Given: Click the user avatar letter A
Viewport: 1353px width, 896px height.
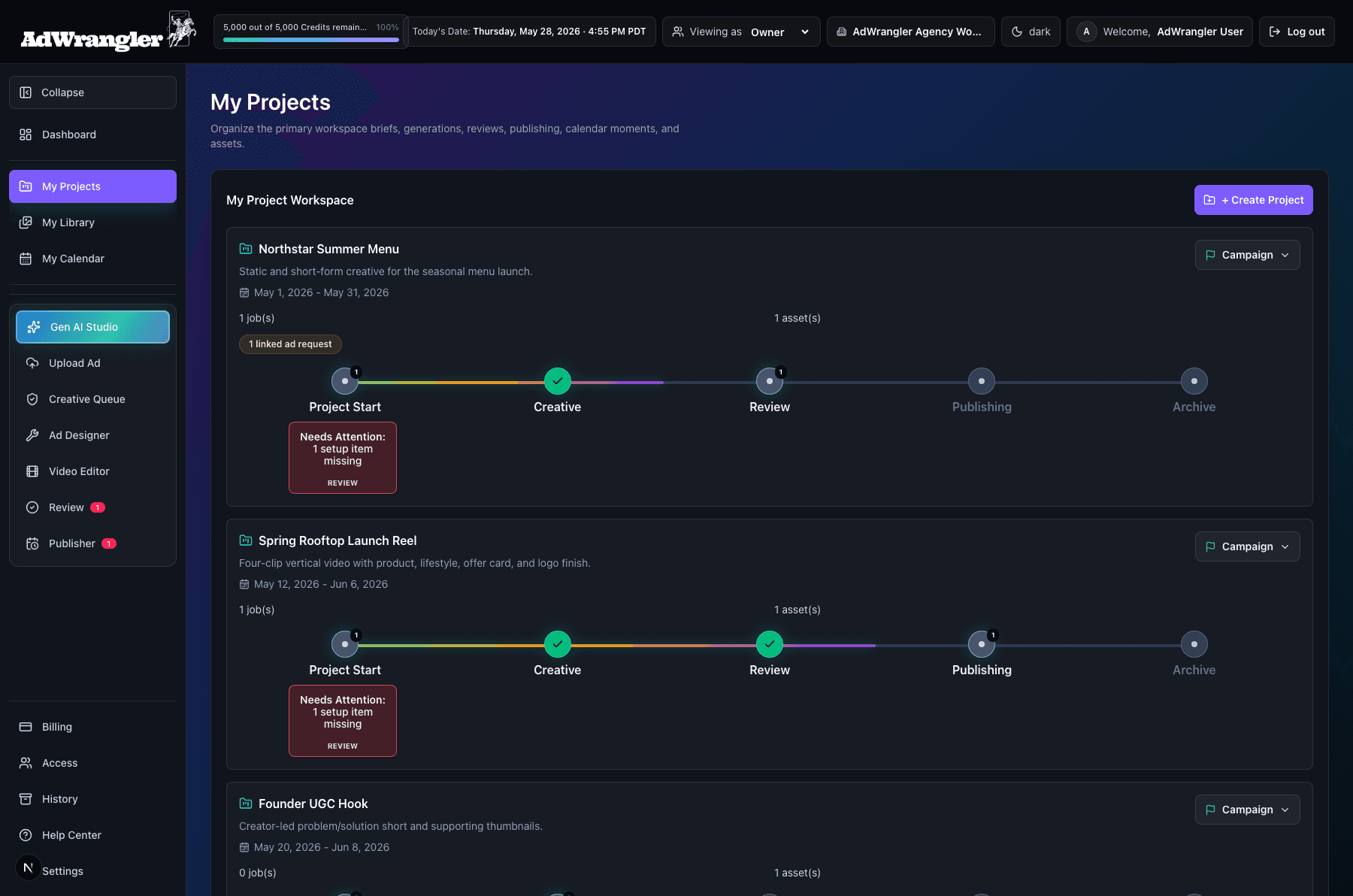Looking at the screenshot, I should tap(1086, 32).
